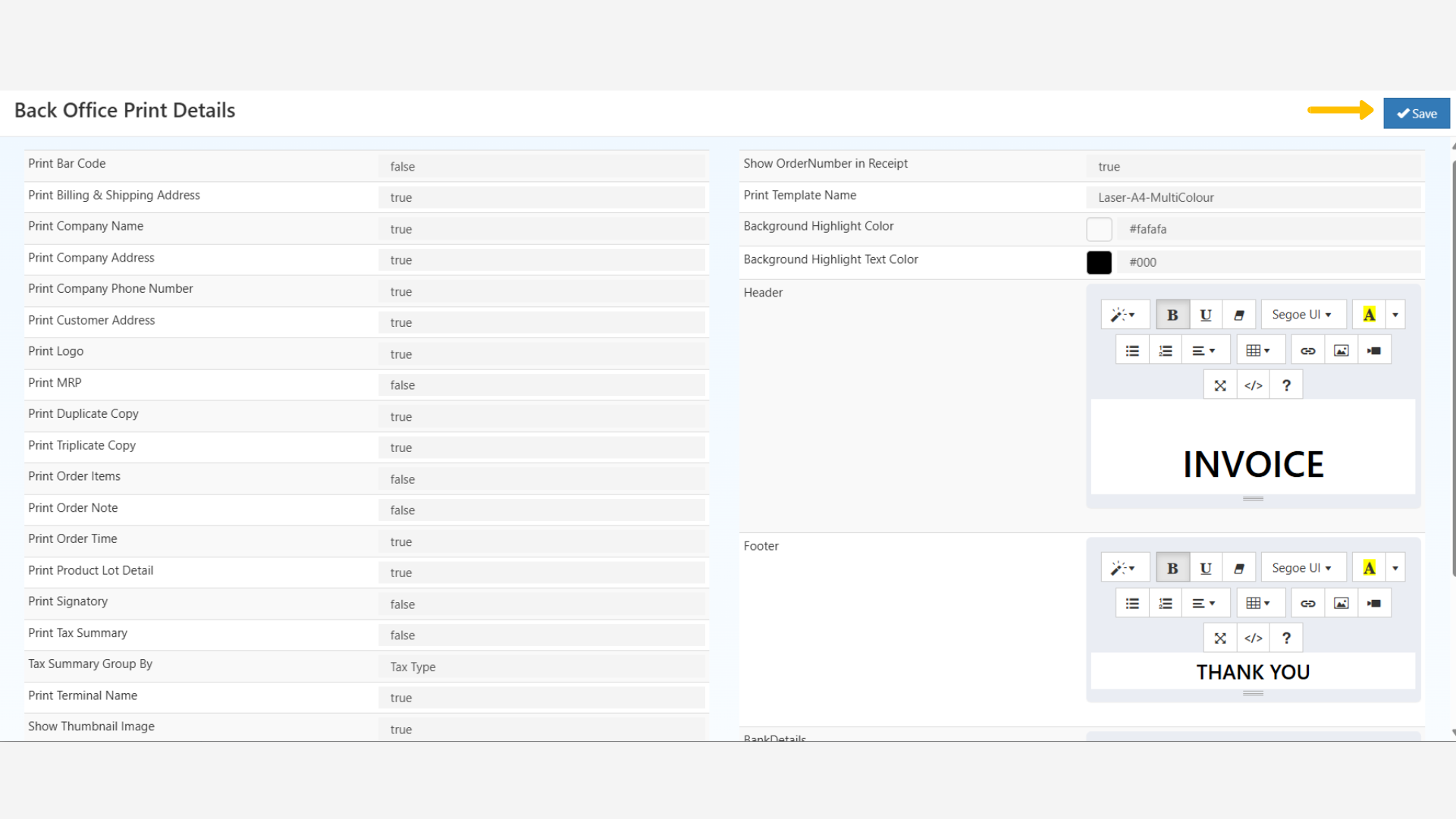The width and height of the screenshot is (1456, 819).
Task: Click the Header editor help icon
Action: [x=1286, y=384]
